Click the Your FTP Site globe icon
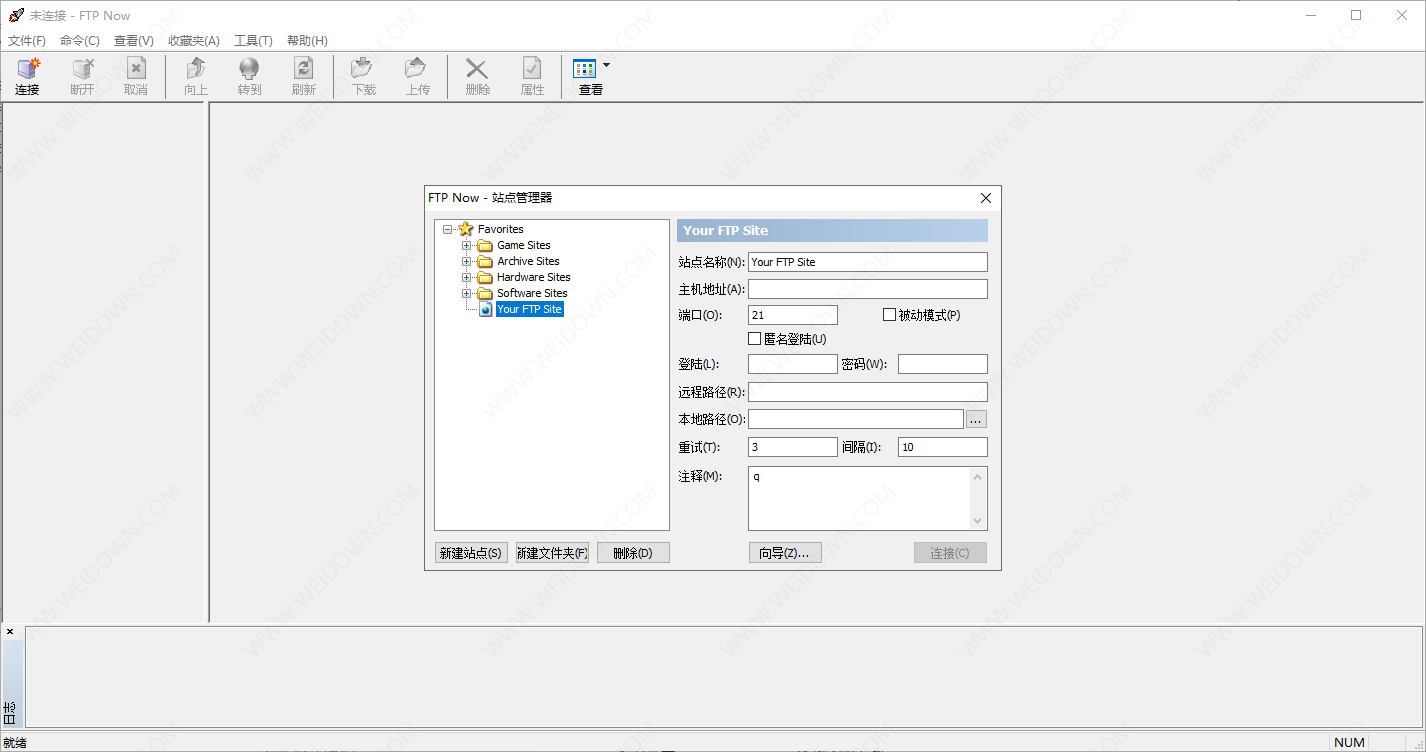The width and height of the screenshot is (1426, 752). click(486, 309)
